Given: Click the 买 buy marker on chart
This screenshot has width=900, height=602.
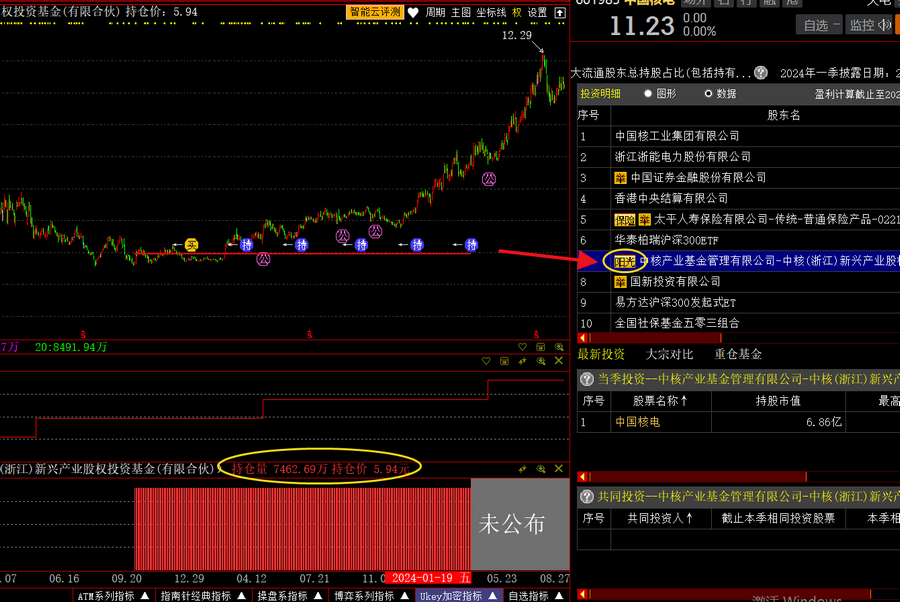Looking at the screenshot, I should coord(190,244).
